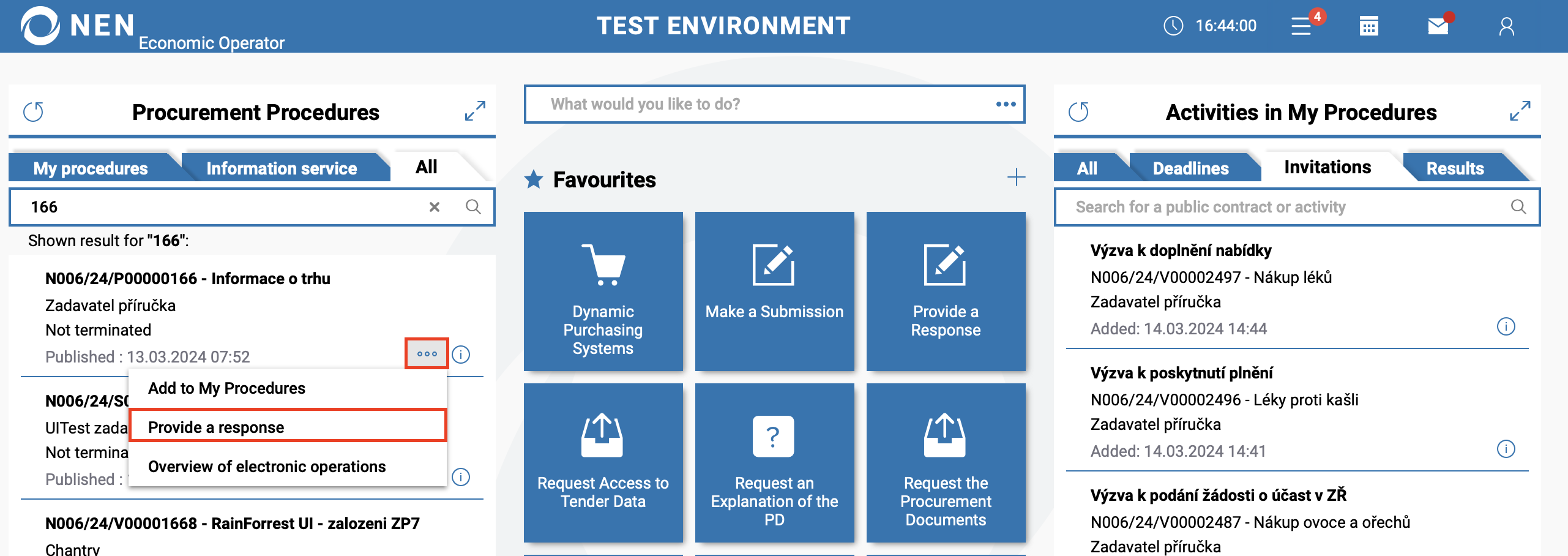Expand the Procurement Procedures panel fullscreen
The width and height of the screenshot is (1568, 556).
click(x=475, y=111)
